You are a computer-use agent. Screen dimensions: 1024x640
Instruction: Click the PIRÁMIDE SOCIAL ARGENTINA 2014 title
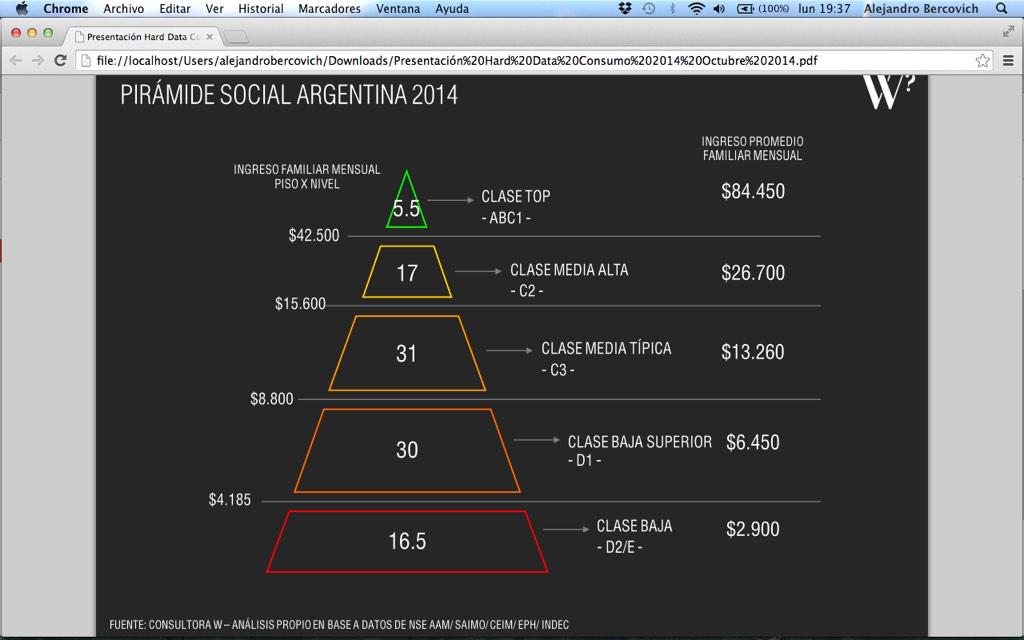pos(289,95)
